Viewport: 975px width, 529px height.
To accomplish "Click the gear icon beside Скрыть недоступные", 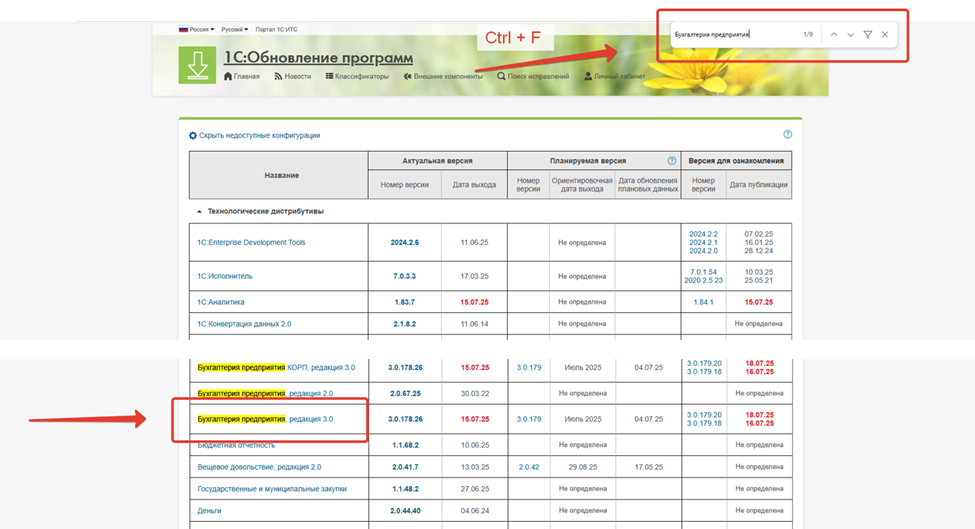I will click(x=193, y=136).
